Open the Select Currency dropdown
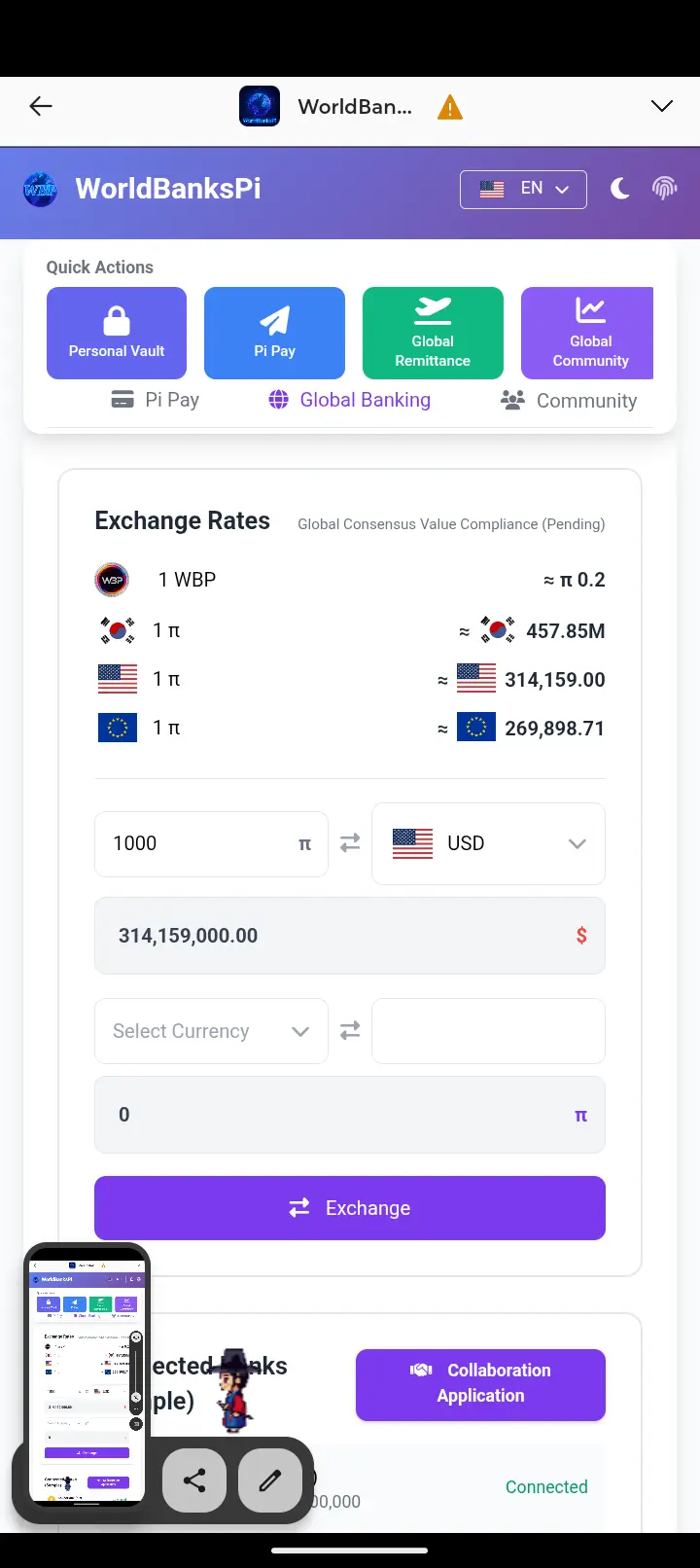The image size is (700, 1568). tap(211, 1031)
